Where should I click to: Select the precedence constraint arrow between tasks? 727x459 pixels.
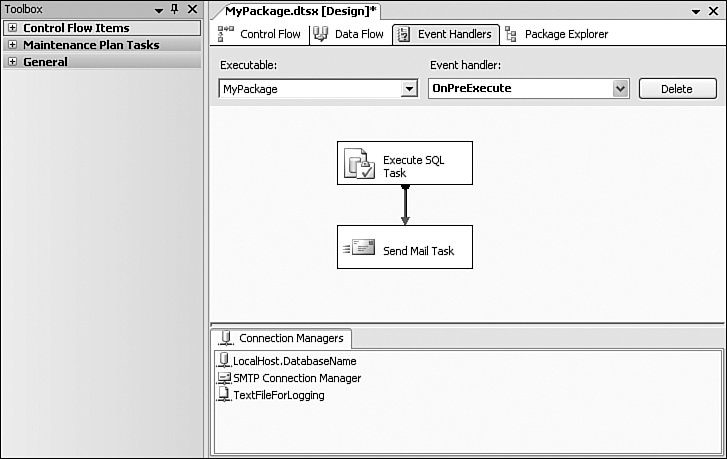pyautogui.click(x=405, y=205)
